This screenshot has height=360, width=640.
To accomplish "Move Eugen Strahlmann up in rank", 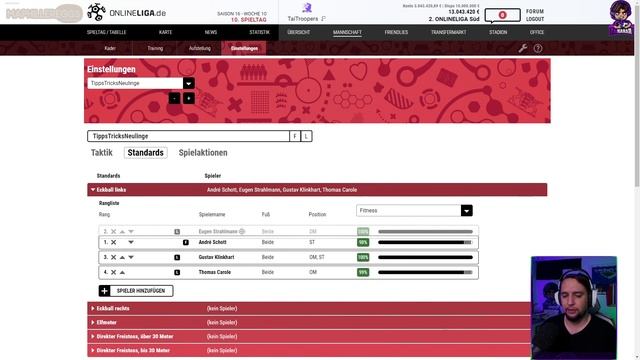I will click(122, 231).
